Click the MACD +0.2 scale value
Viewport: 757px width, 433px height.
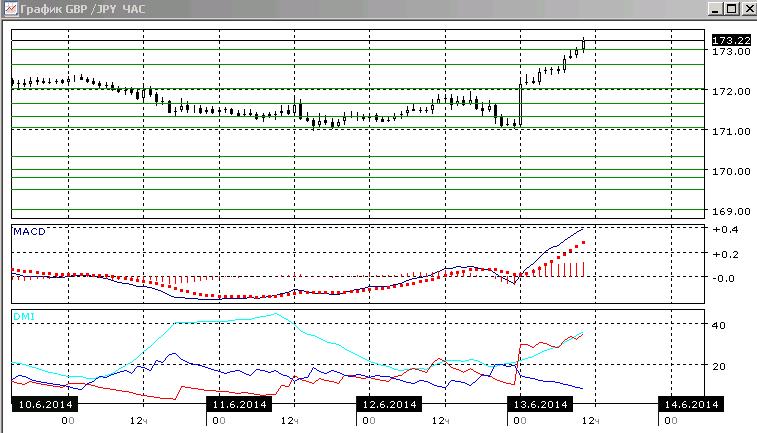point(726,254)
